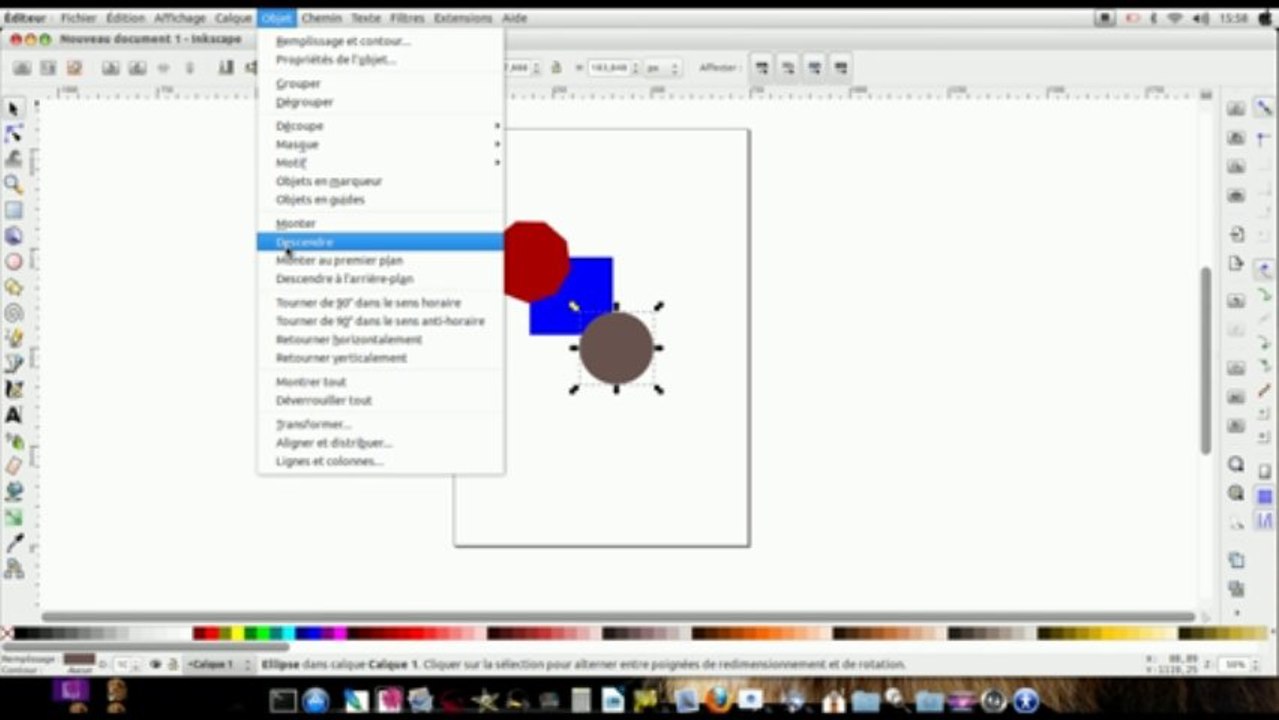Viewport: 1279px width, 720px height.
Task: Choose Descendre in the Objet menu
Action: 380,241
